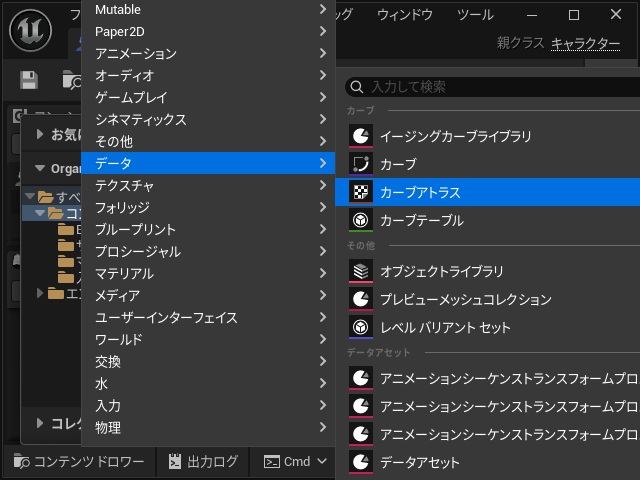The image size is (640, 480).
Task: Collapse the Organic project tree section
Action: [x=40, y=168]
